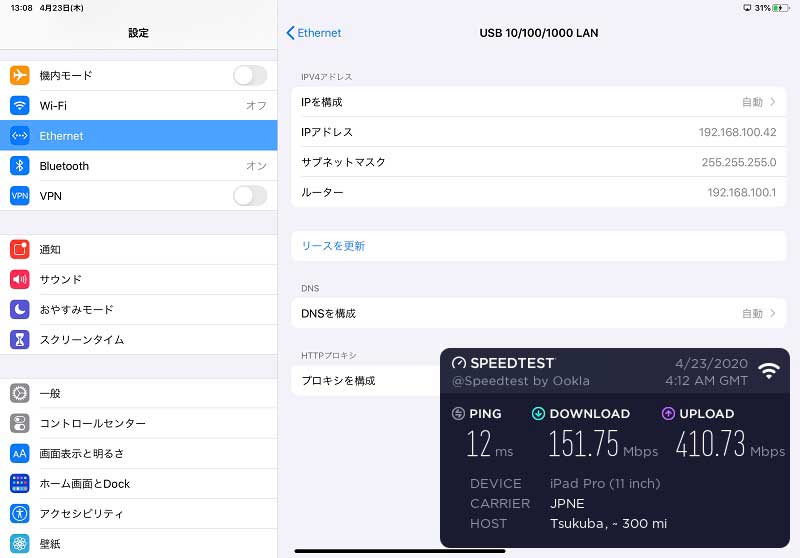The height and width of the screenshot is (558, 800).
Task: Open 壁紙 settings row
Action: 139,544
